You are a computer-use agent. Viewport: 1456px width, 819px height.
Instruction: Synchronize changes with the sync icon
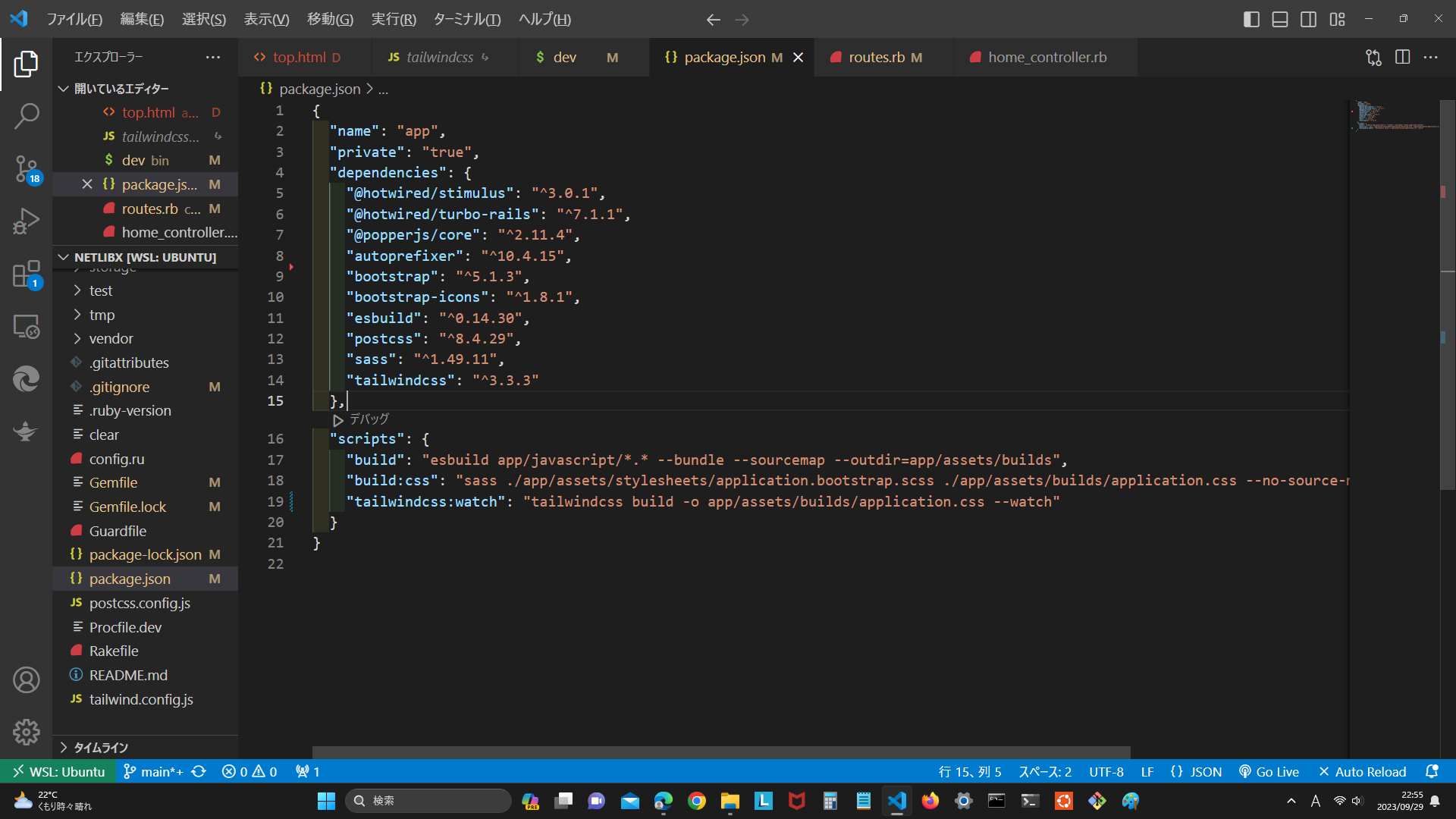(x=199, y=771)
